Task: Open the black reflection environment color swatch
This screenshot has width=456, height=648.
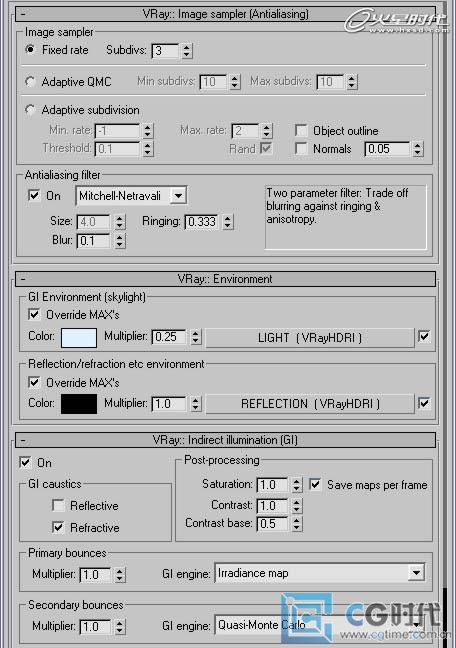Action: [79, 404]
